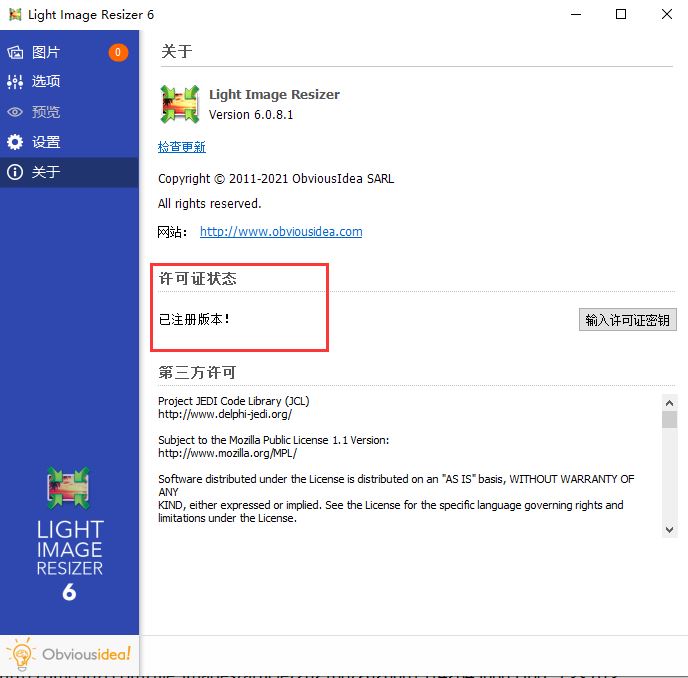Click the eye icon beside 预览
This screenshot has height=678, width=688.
click(15, 112)
